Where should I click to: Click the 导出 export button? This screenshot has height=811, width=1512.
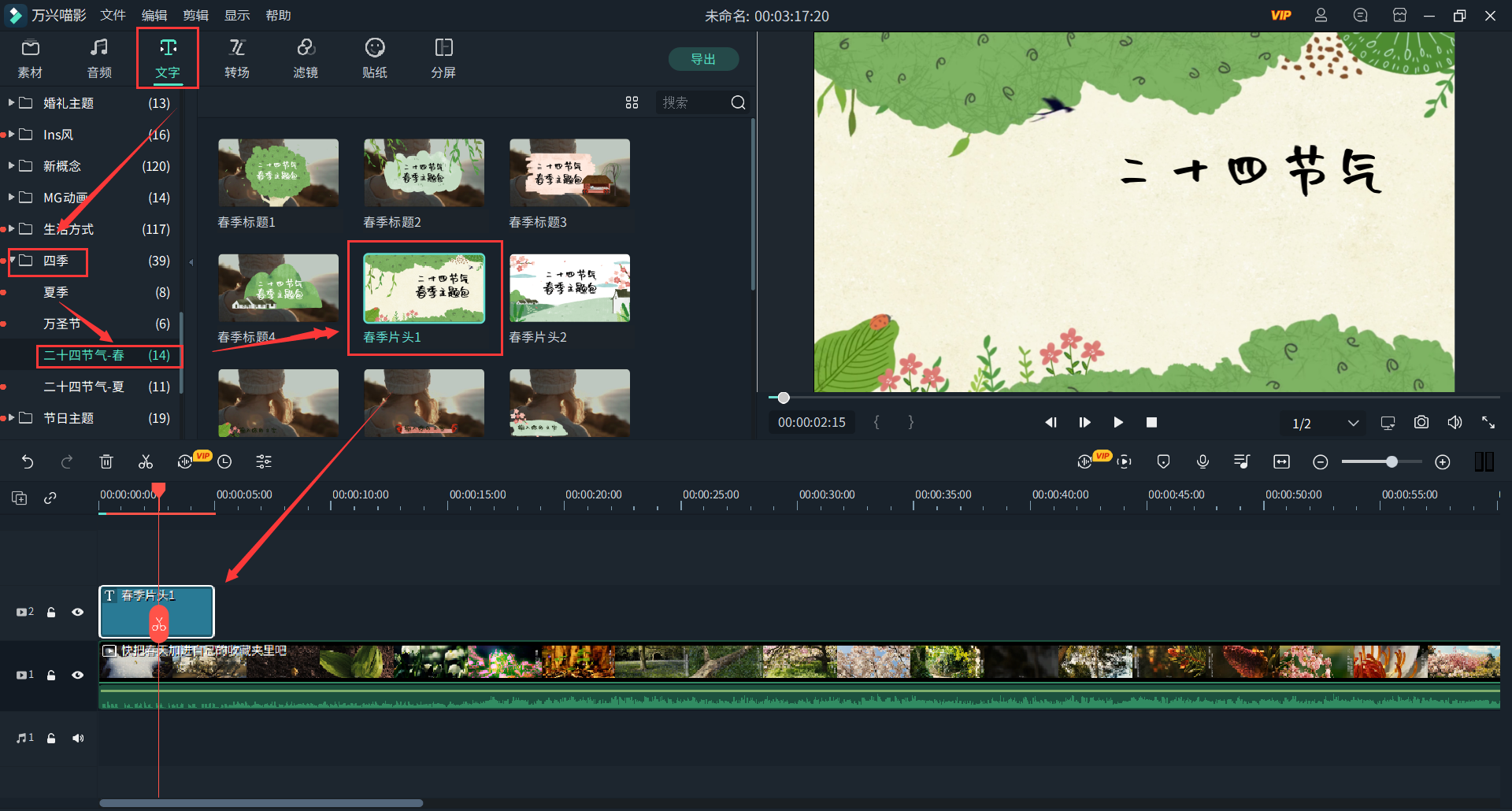[702, 59]
